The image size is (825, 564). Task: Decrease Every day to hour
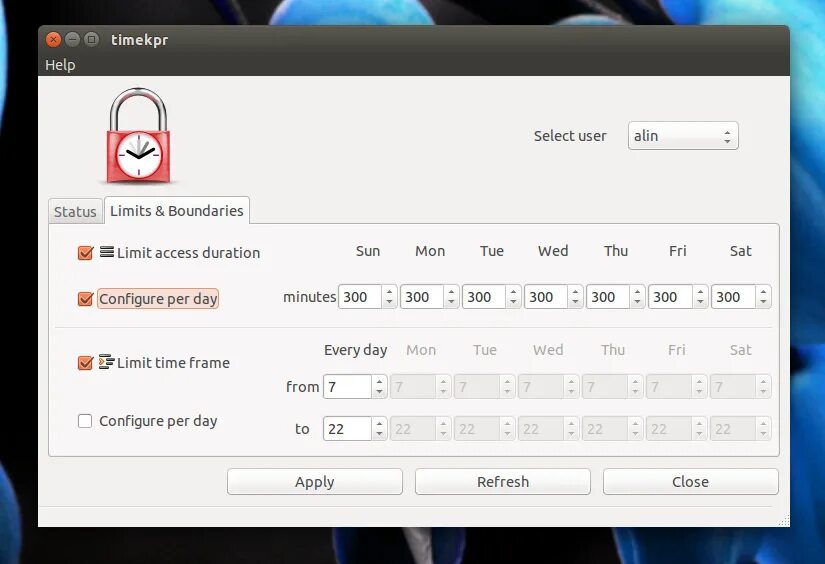pyautogui.click(x=379, y=435)
